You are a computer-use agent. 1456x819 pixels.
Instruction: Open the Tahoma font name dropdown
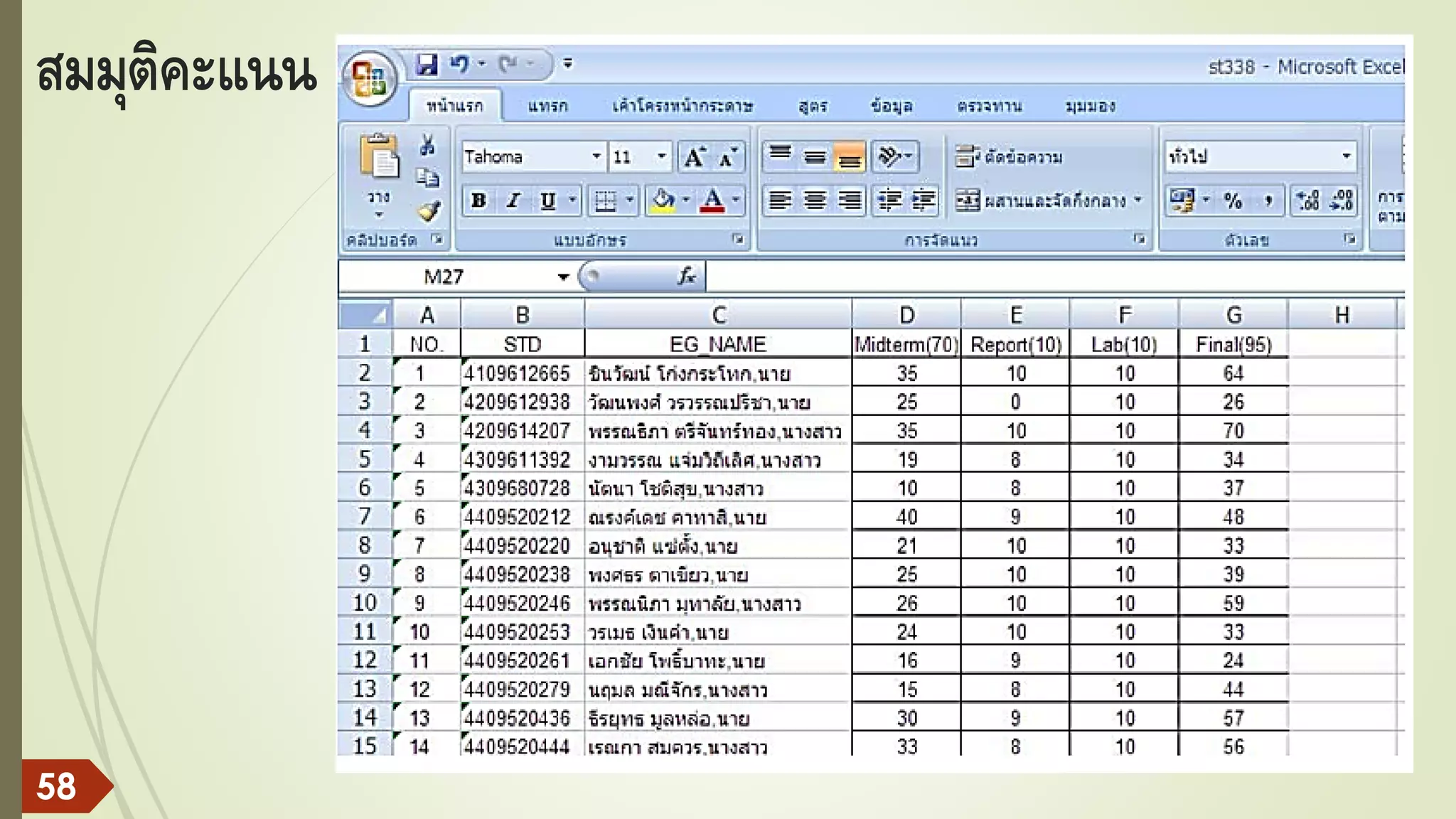596,156
